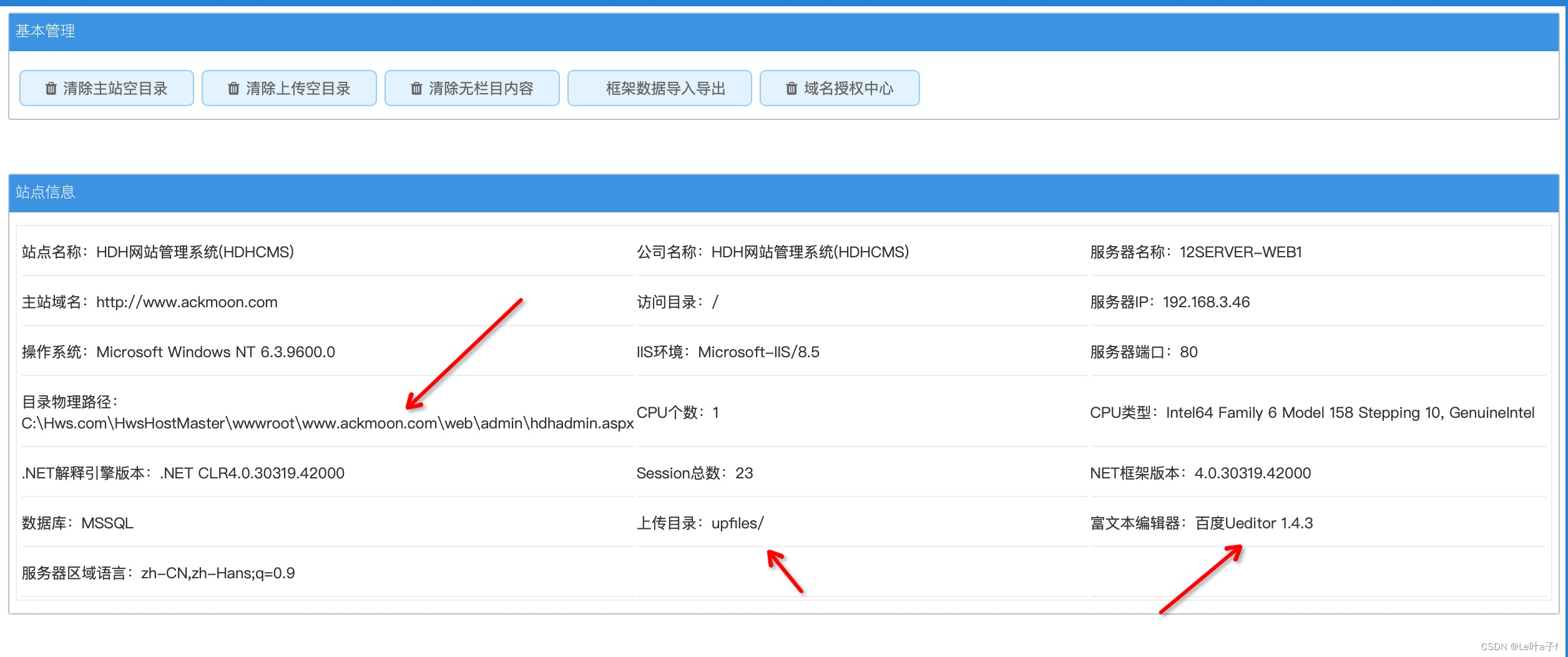Click trash icon on 清除上传空目录 button
The height and width of the screenshot is (657, 1568).
tap(233, 89)
